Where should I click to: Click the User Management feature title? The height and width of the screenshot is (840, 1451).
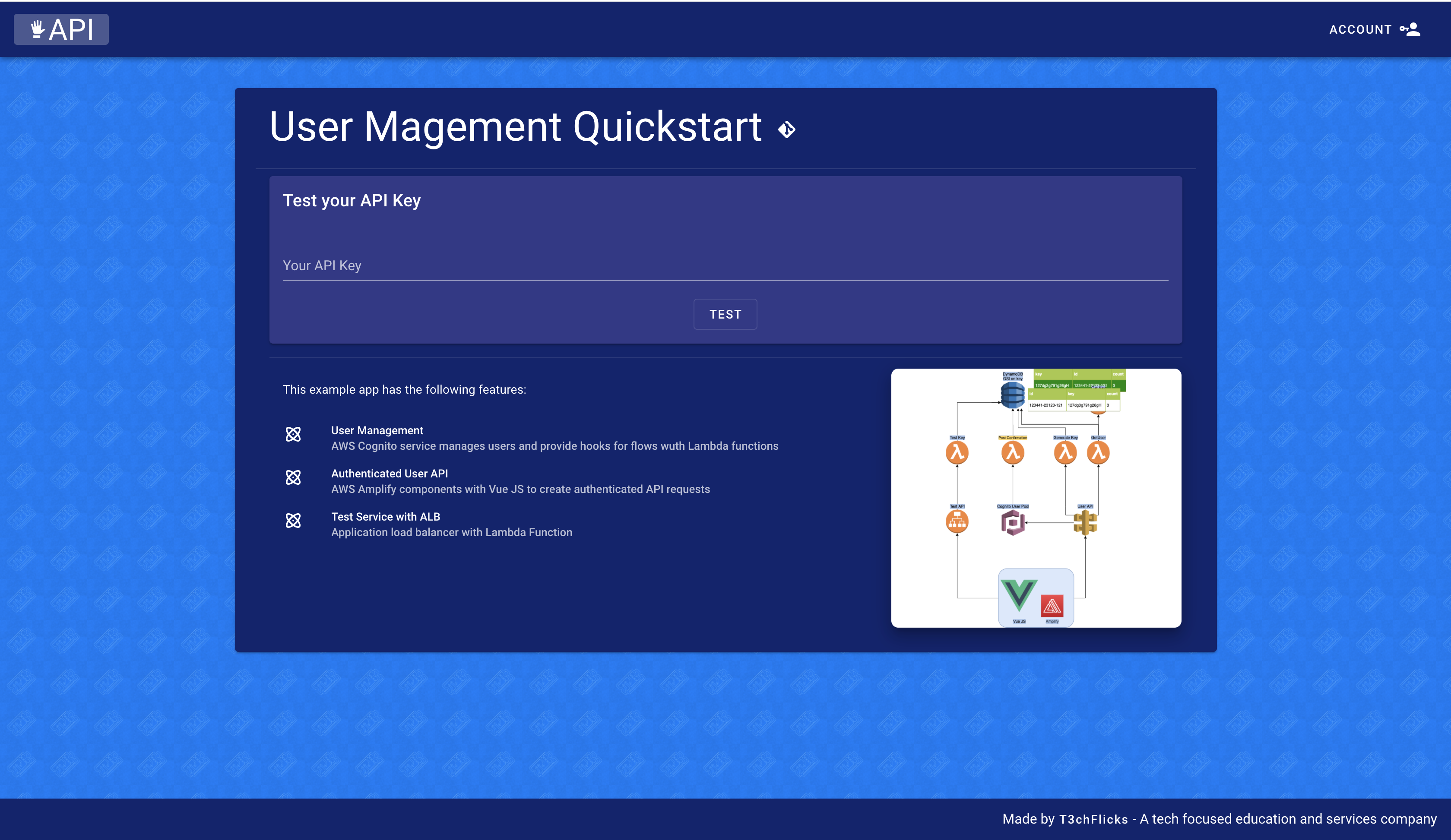tap(377, 430)
